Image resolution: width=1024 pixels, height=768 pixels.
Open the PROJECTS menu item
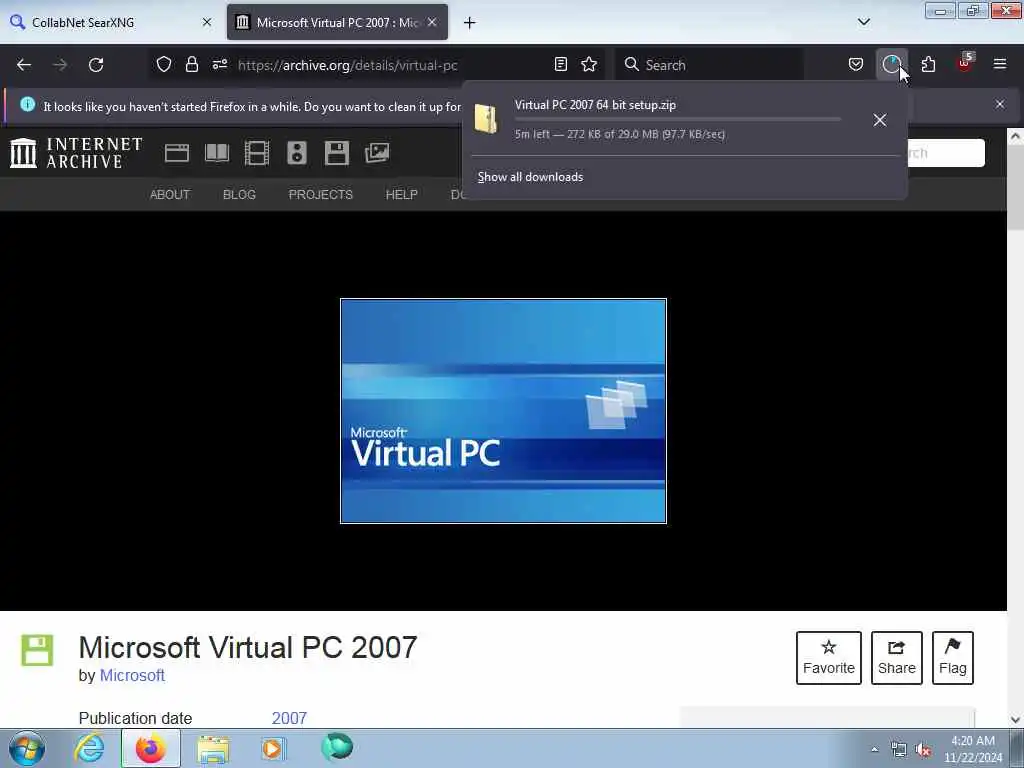[x=321, y=195]
